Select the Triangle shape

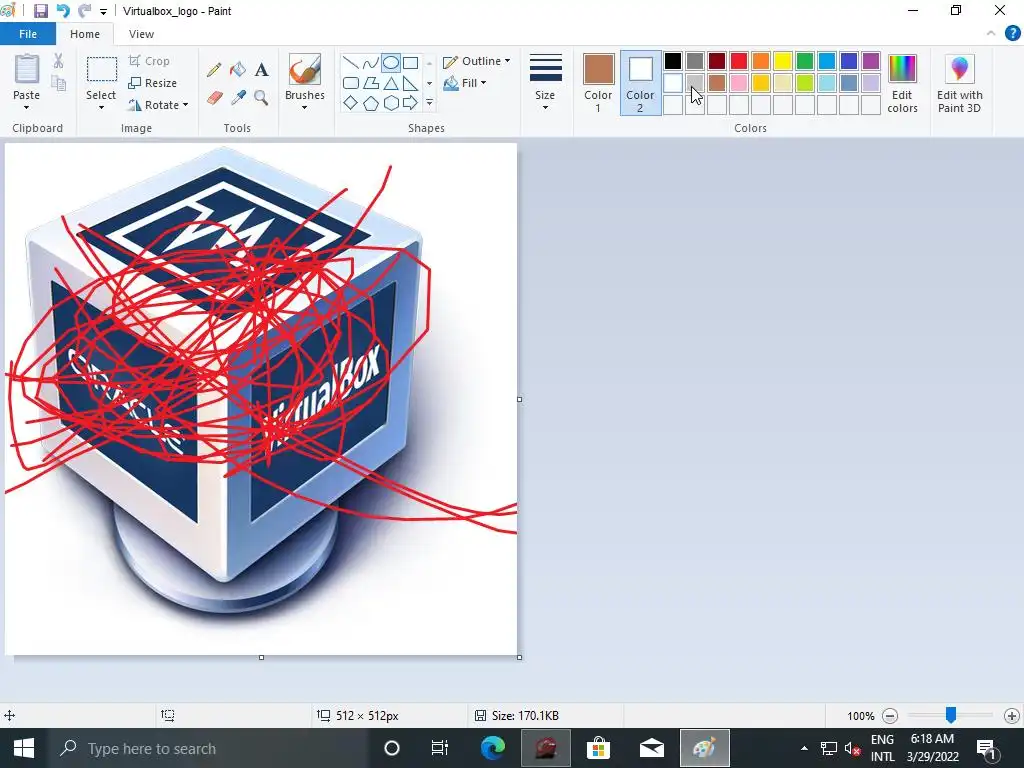(x=391, y=83)
